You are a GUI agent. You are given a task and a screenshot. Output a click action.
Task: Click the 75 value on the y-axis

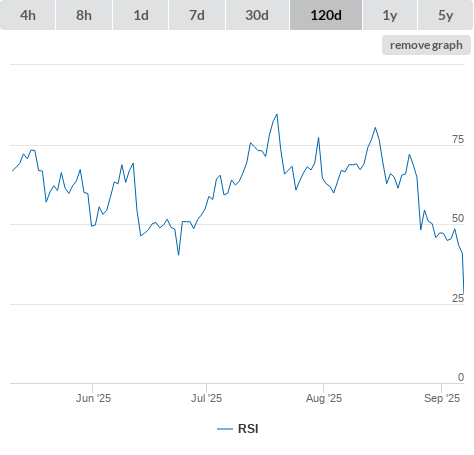tap(458, 139)
